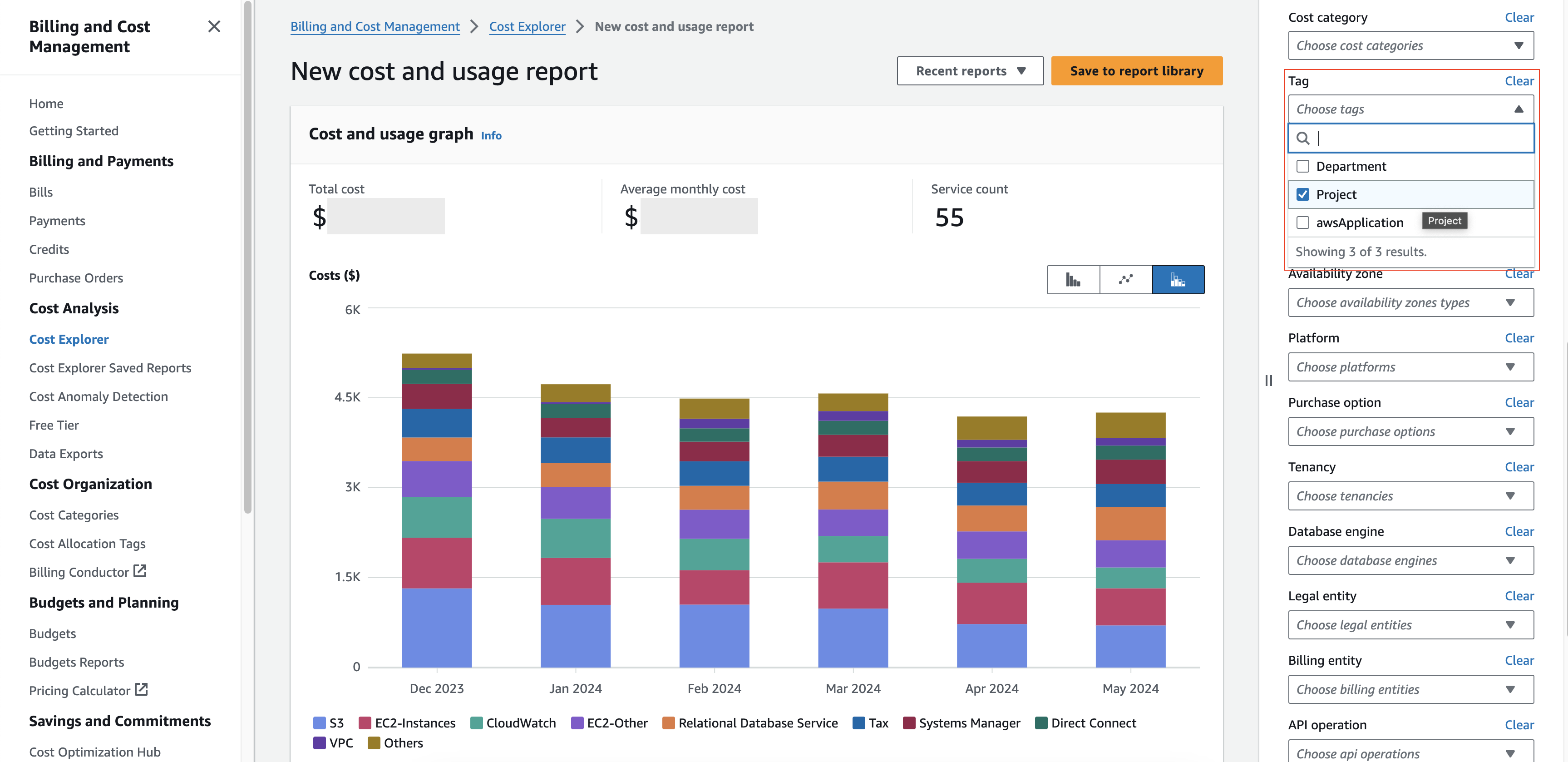Click the Pricing Calculator external link icon
Image resolution: width=1568 pixels, height=762 pixels.
coord(141,689)
